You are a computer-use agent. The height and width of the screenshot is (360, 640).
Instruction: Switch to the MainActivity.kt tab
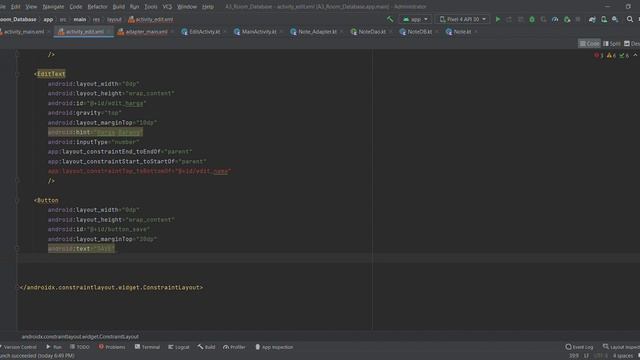(x=259, y=32)
